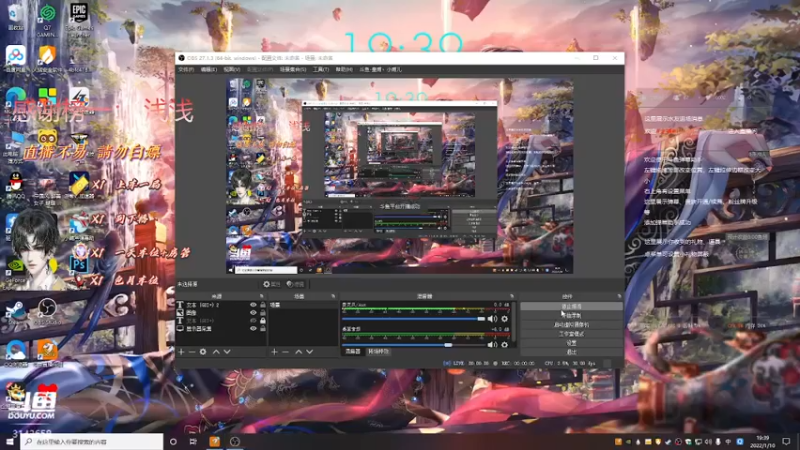Move scene down with the arrow icon

310,352
